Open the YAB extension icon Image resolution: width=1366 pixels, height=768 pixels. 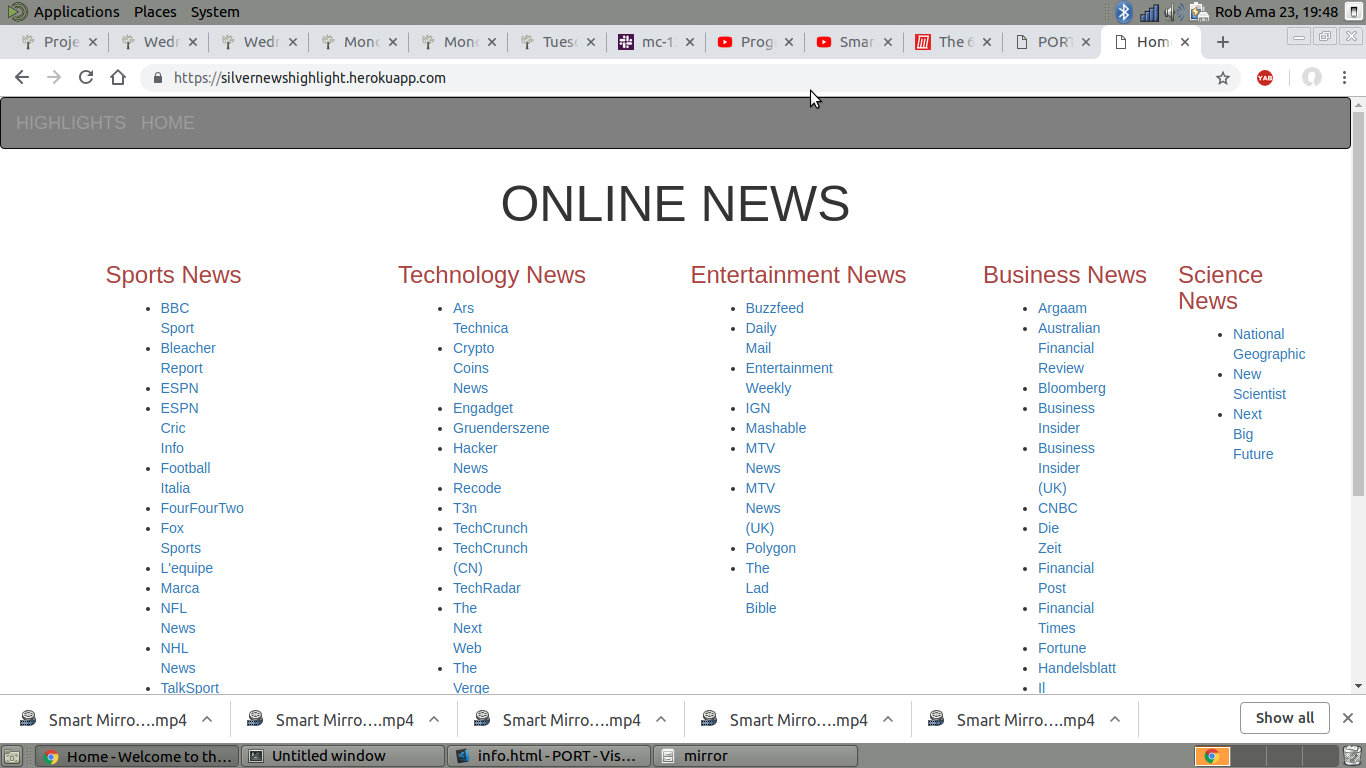click(1265, 78)
